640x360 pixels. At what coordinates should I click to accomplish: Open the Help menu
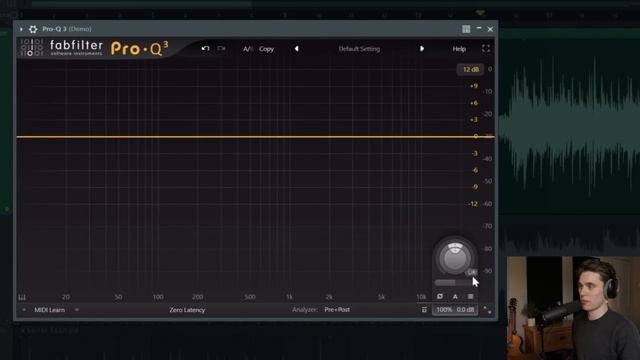click(x=459, y=49)
